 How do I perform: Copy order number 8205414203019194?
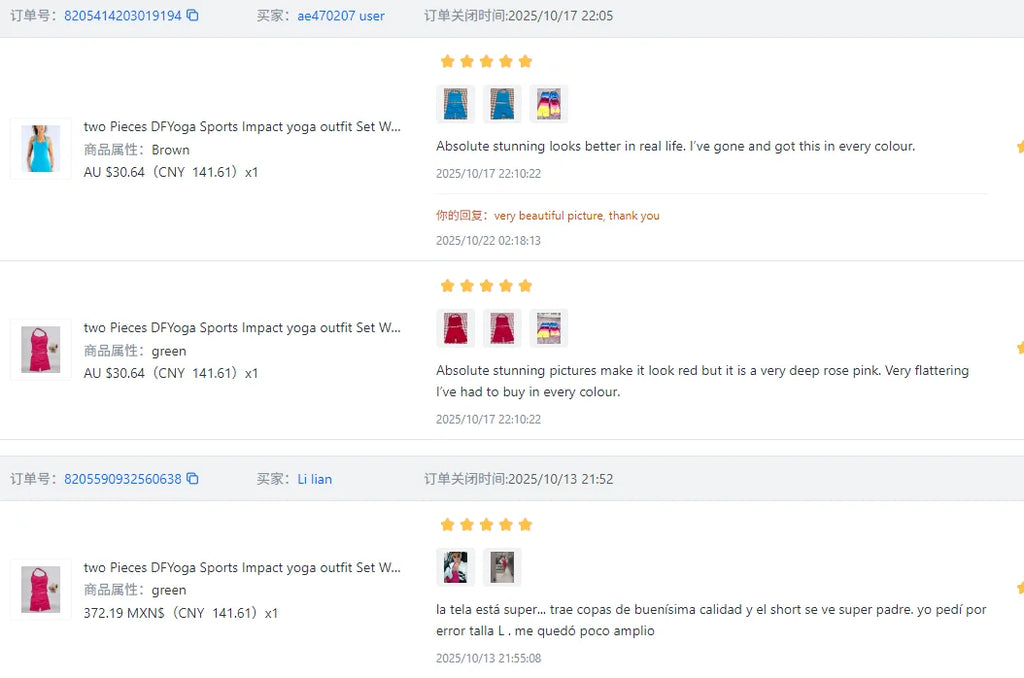(193, 15)
